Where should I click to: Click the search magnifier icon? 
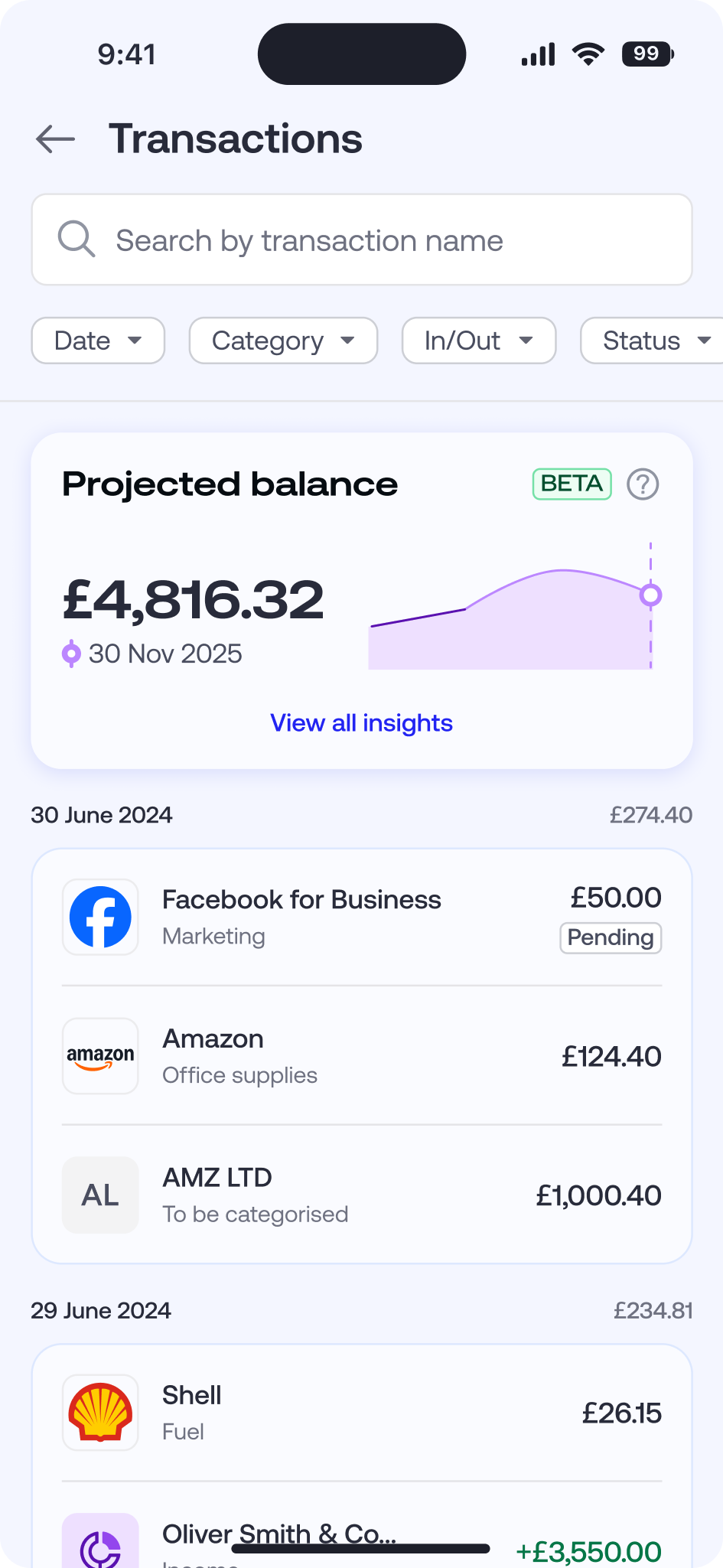pyautogui.click(x=77, y=240)
